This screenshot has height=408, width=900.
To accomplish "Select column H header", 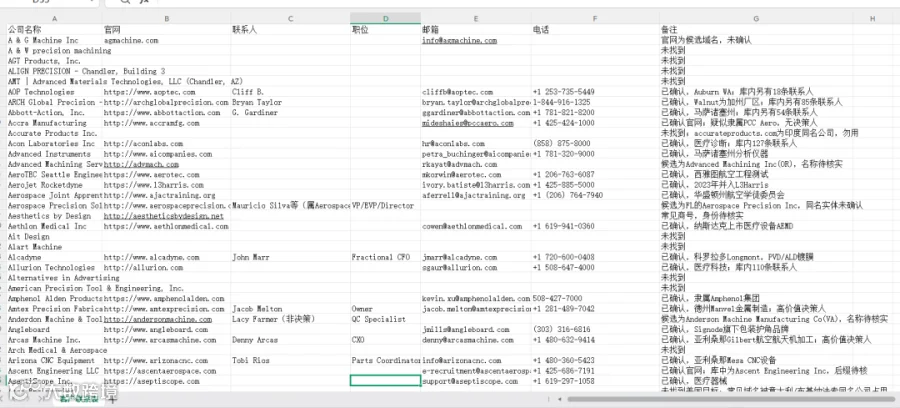I will pos(872,18).
